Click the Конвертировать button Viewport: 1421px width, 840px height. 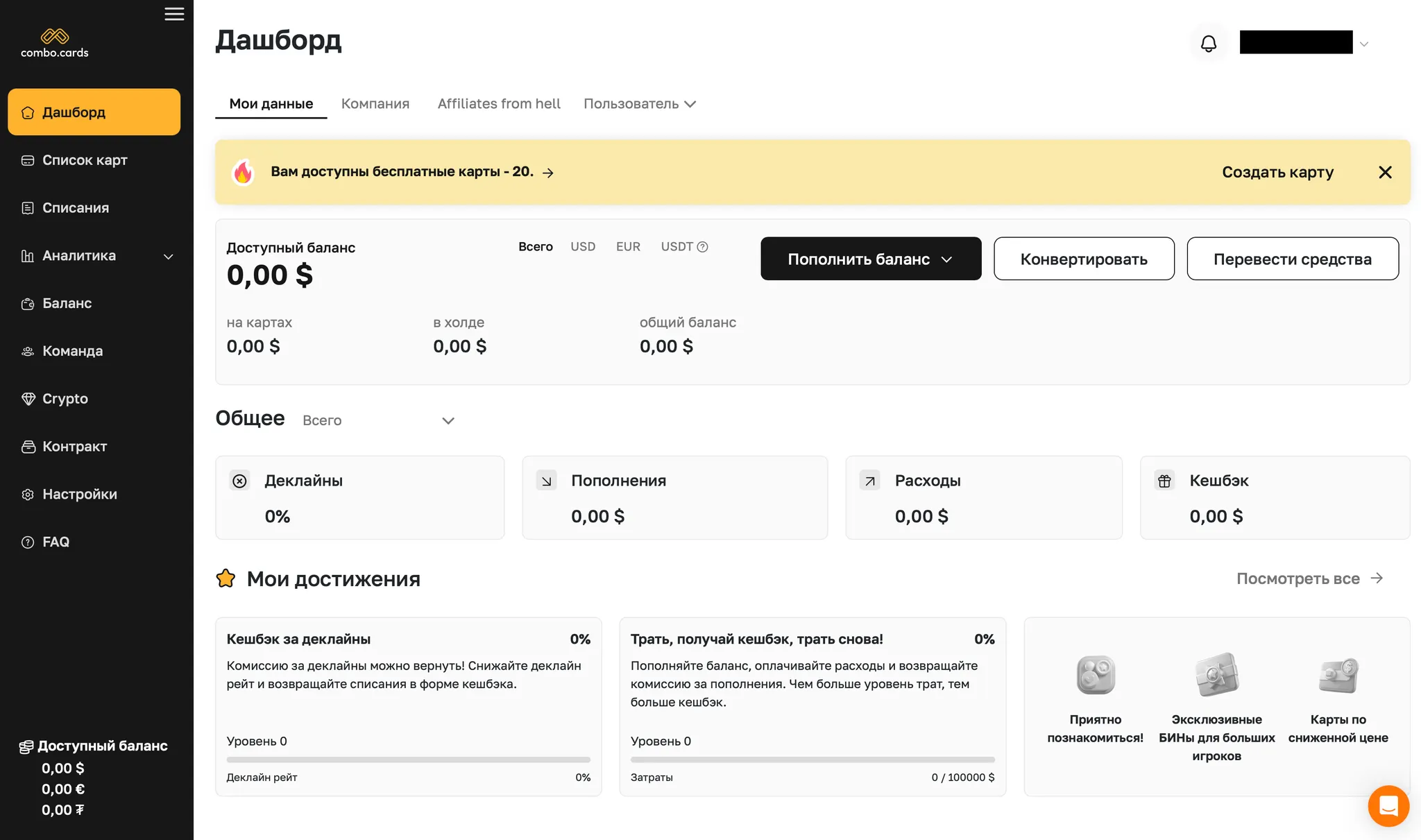(x=1083, y=259)
